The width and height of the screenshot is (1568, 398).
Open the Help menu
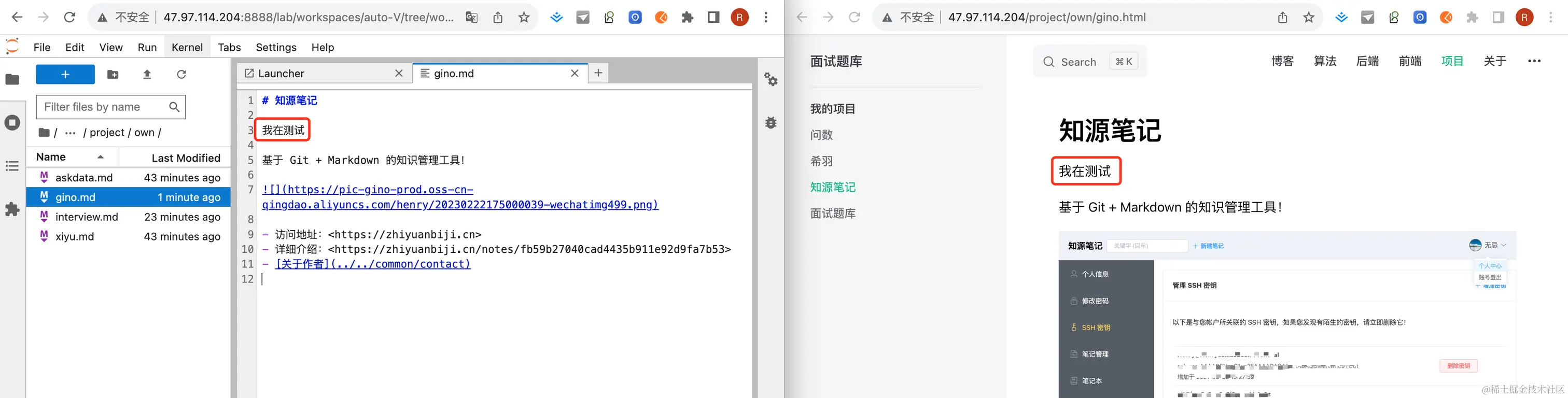point(323,48)
